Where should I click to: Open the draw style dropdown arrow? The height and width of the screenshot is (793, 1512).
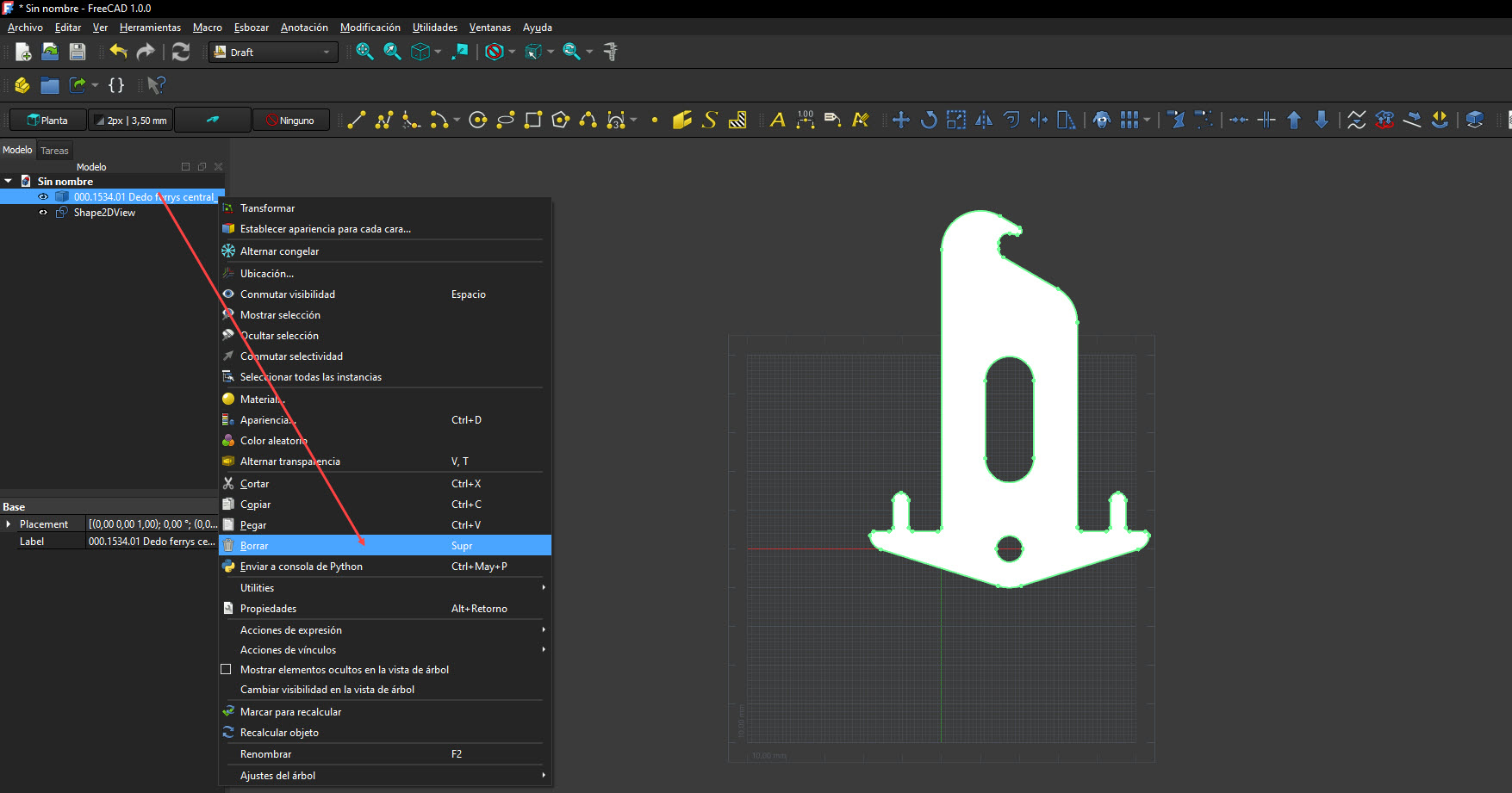[x=512, y=52]
